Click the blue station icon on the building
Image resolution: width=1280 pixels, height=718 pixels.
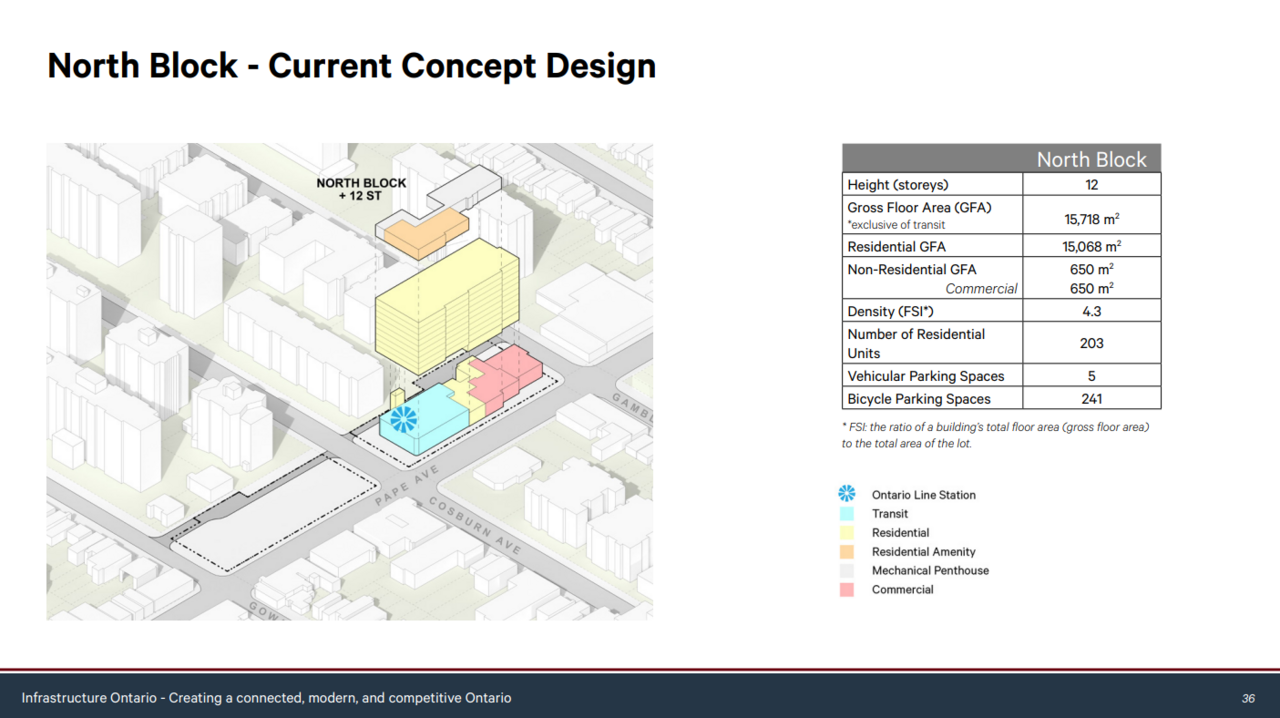click(x=402, y=418)
